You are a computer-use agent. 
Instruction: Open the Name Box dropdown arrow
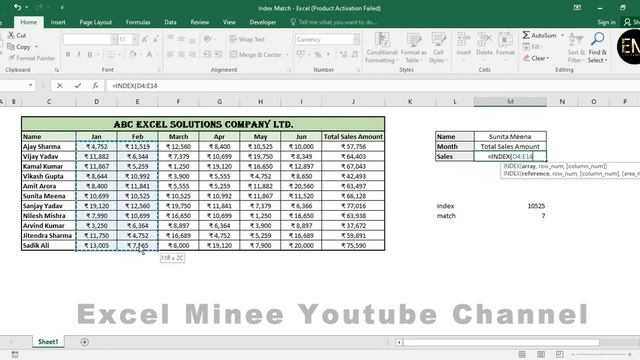pos(31,85)
